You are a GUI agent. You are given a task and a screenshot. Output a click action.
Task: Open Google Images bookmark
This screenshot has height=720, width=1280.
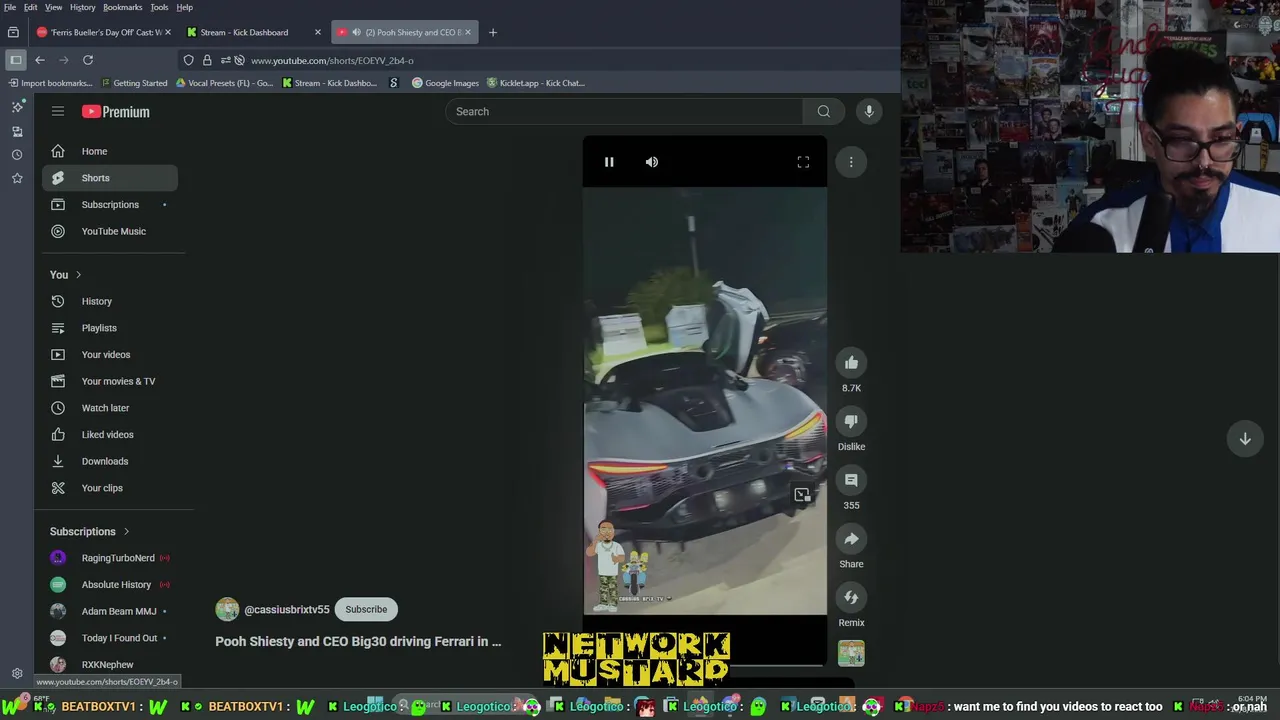(x=445, y=83)
